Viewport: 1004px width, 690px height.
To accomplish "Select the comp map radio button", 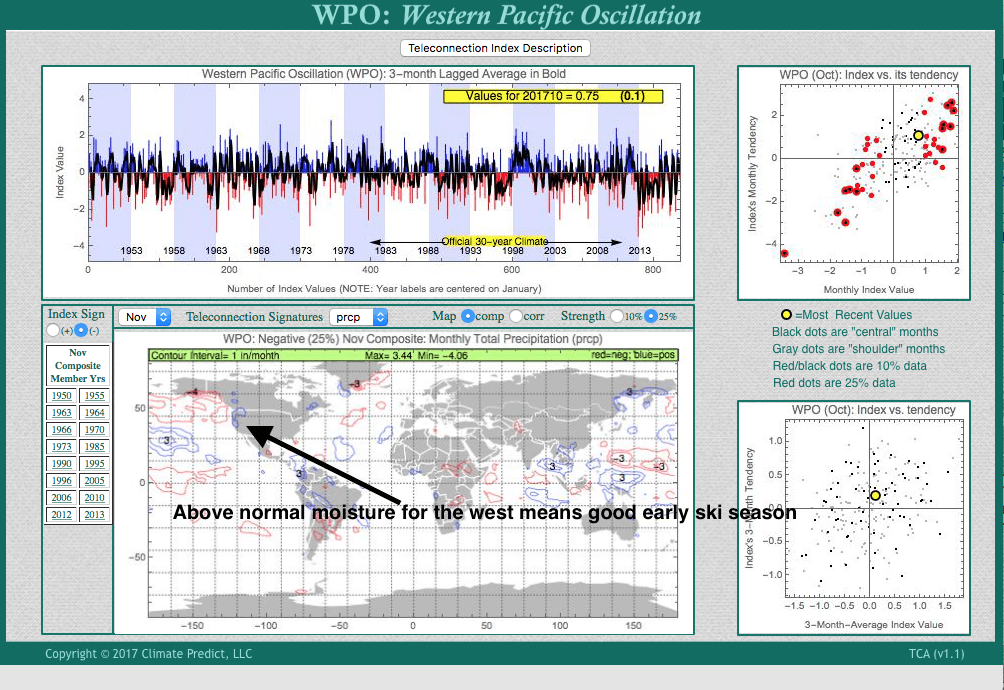I will tap(467, 316).
